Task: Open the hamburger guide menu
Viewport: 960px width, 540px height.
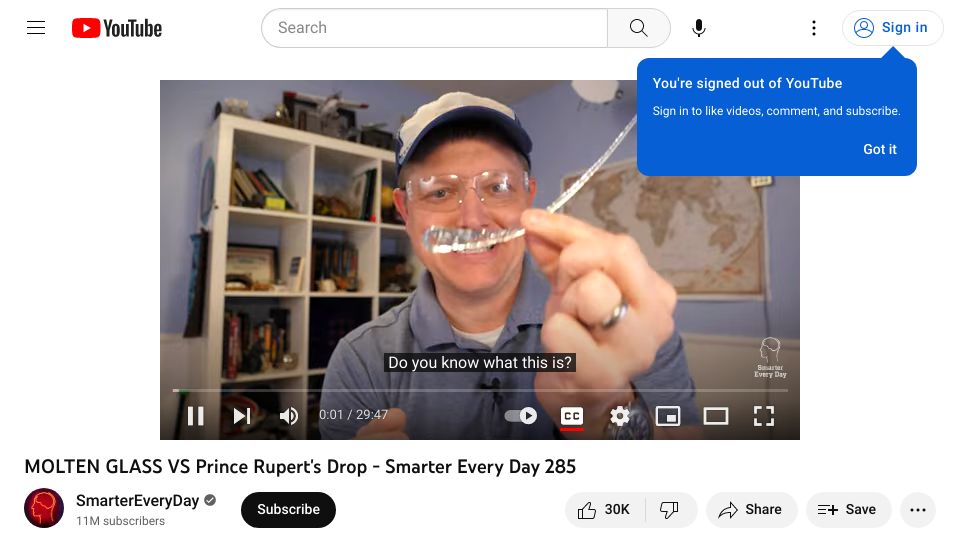Action: (36, 28)
